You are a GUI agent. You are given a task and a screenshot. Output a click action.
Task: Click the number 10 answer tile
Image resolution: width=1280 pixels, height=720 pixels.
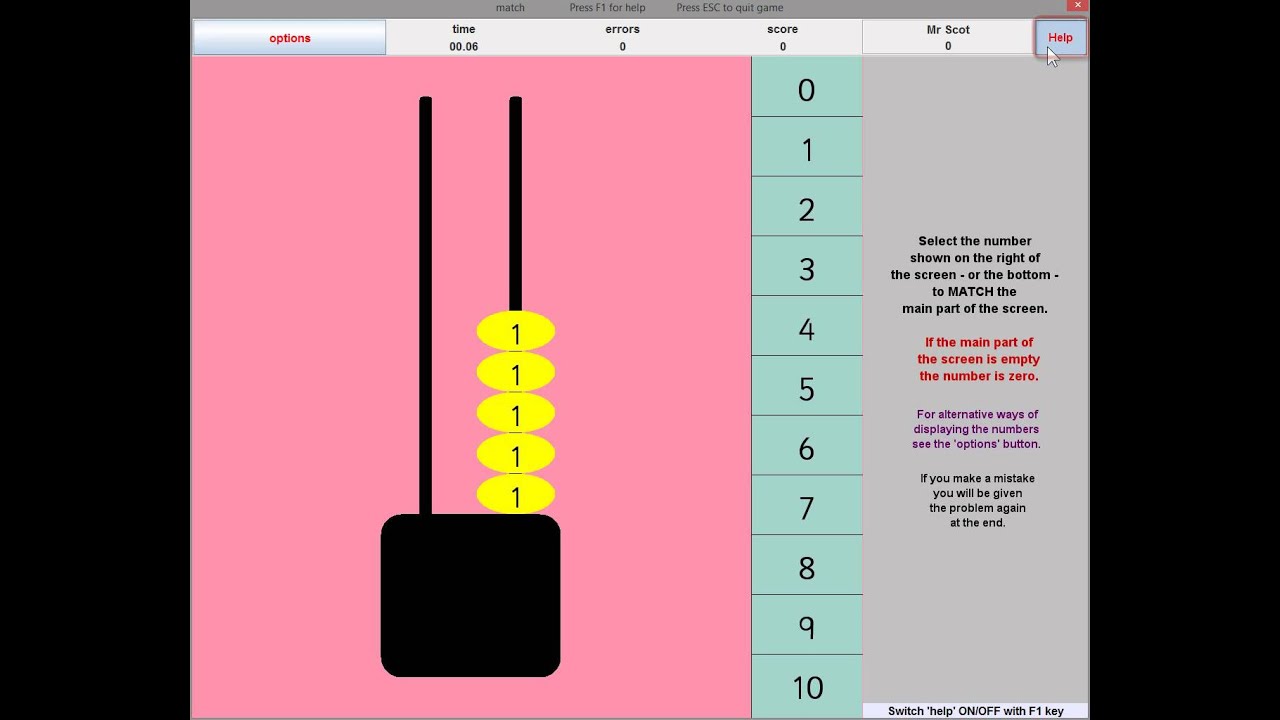tap(806, 686)
